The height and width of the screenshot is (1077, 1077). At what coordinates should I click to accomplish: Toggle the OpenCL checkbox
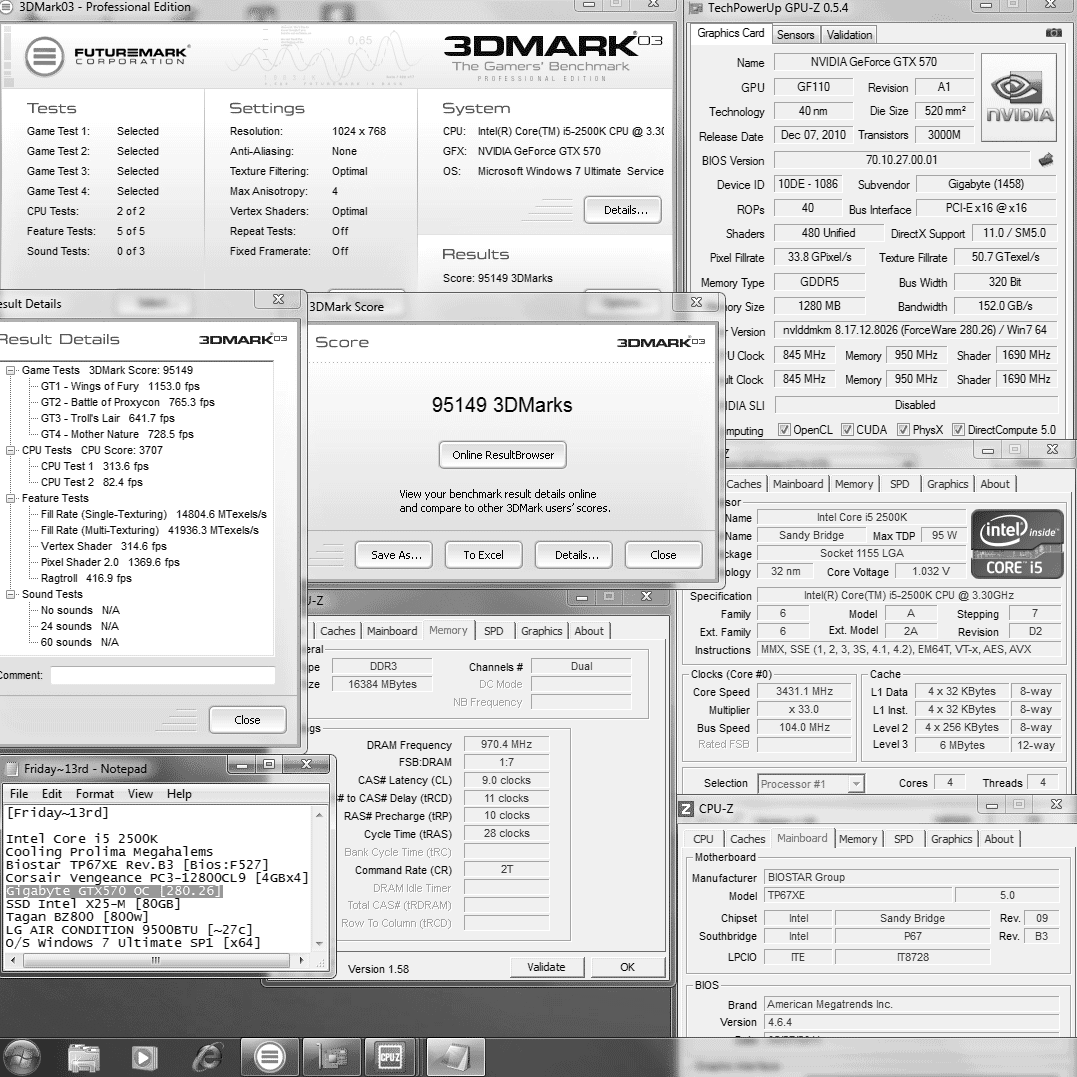(x=784, y=429)
